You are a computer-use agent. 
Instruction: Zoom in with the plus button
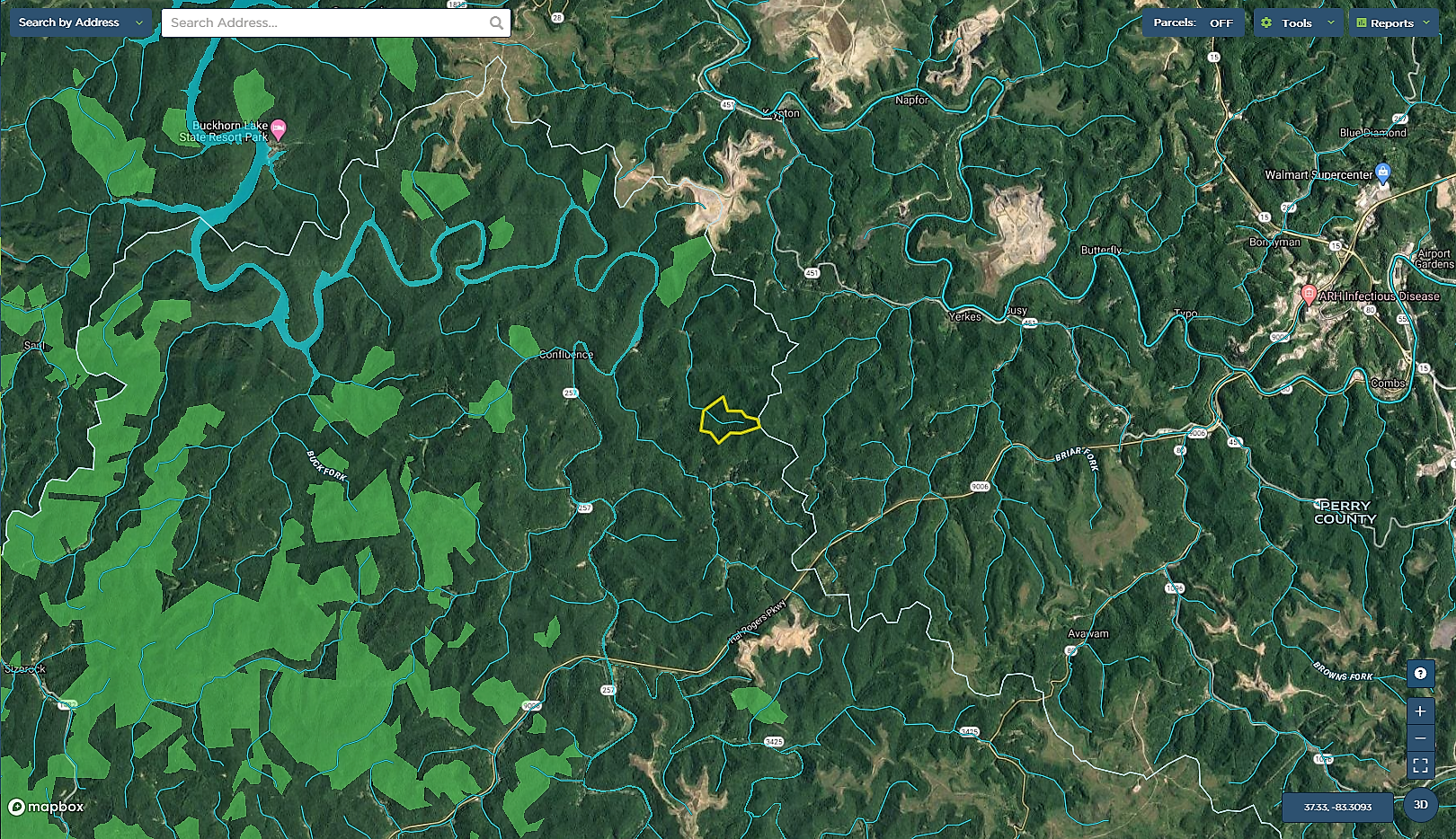[x=1420, y=711]
